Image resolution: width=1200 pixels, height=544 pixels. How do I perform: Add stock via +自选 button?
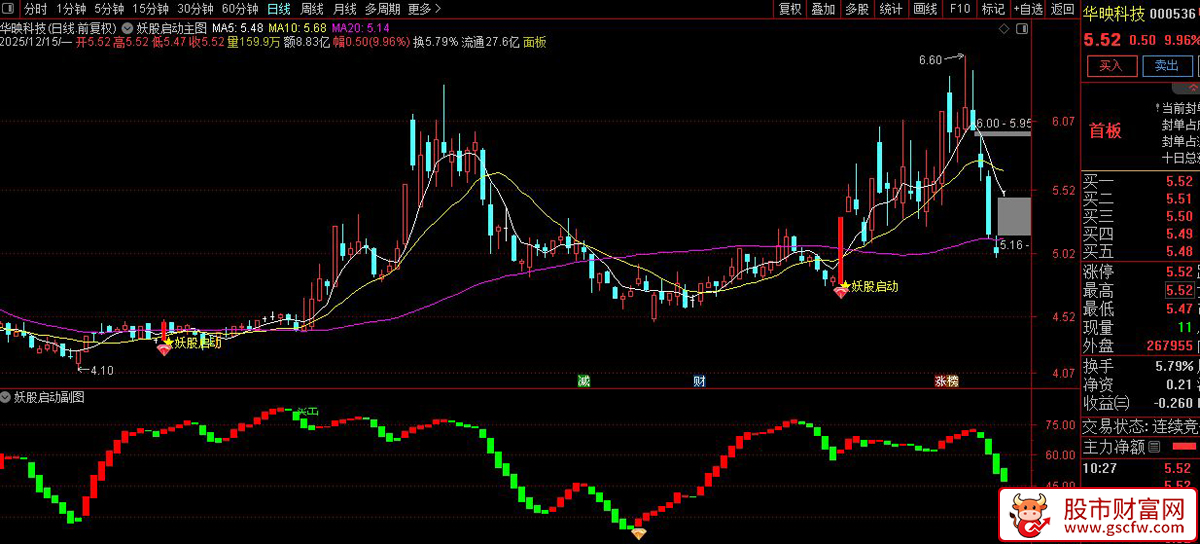pos(1027,9)
